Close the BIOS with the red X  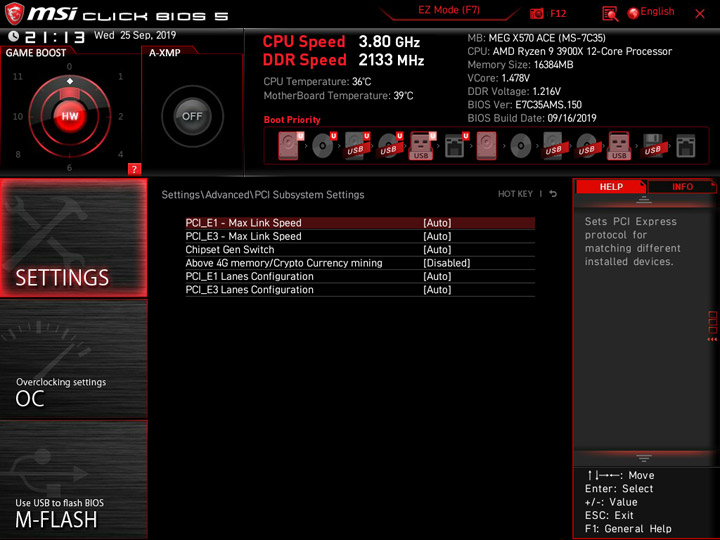pos(700,14)
